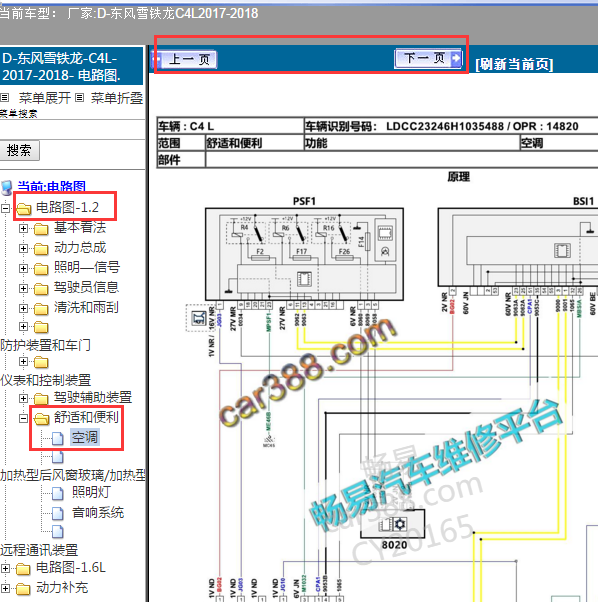Expand the 电路图-1.6L tree node

5,569
